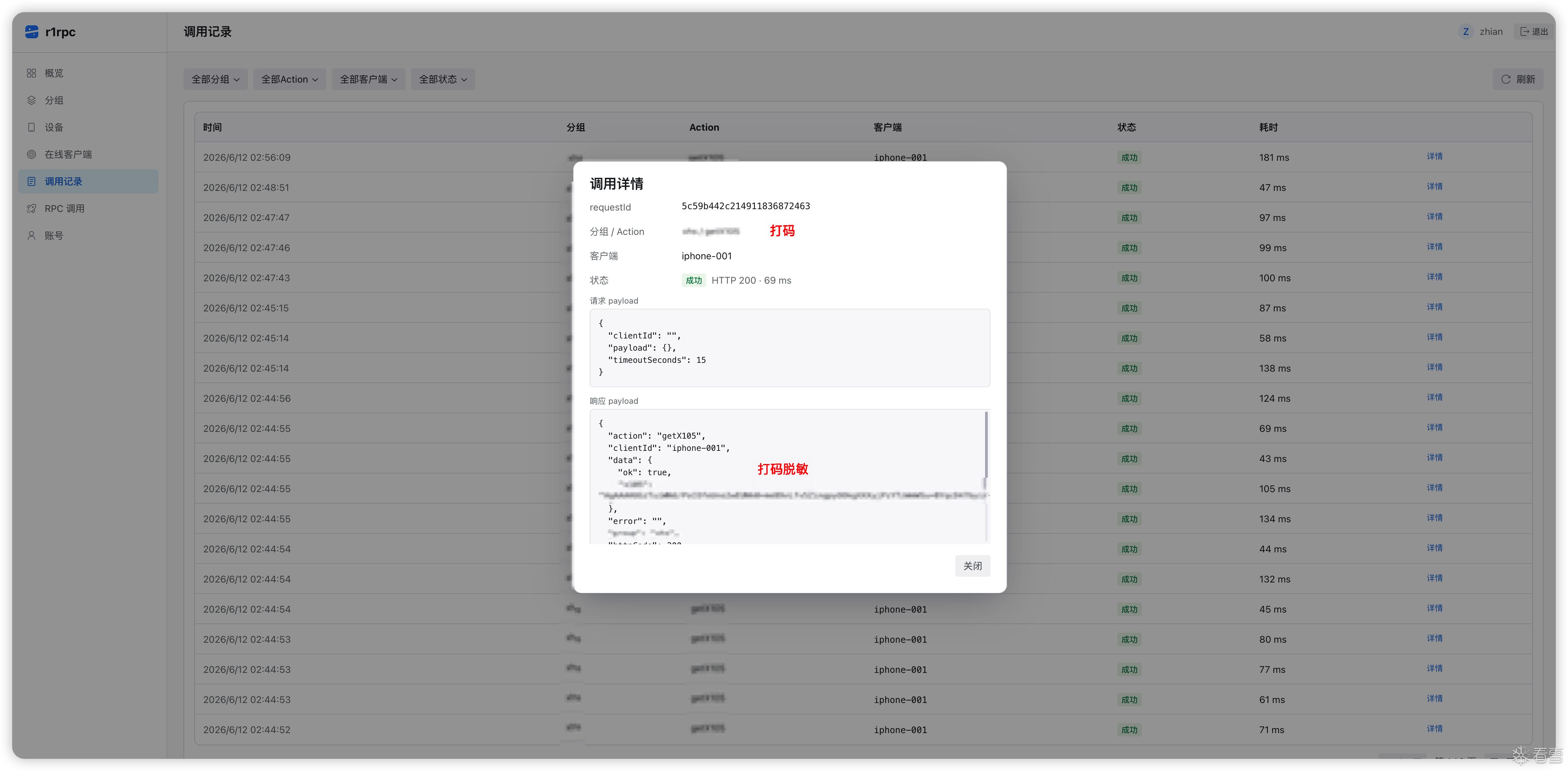Open 详情 for the 87 ms row
The height and width of the screenshot is (771, 1568).
coord(1435,307)
